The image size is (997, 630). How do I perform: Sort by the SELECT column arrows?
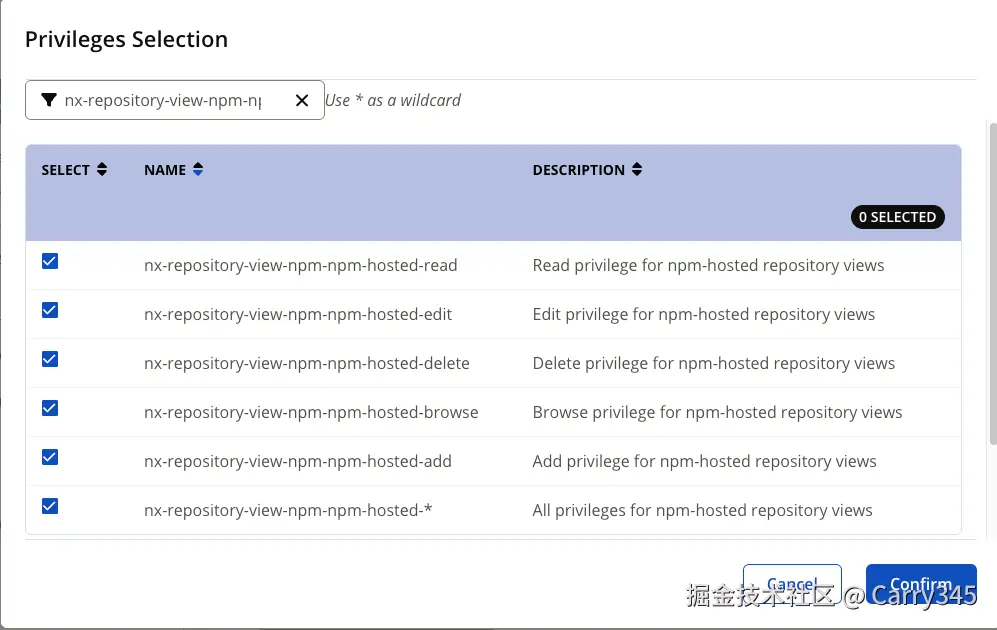101,170
